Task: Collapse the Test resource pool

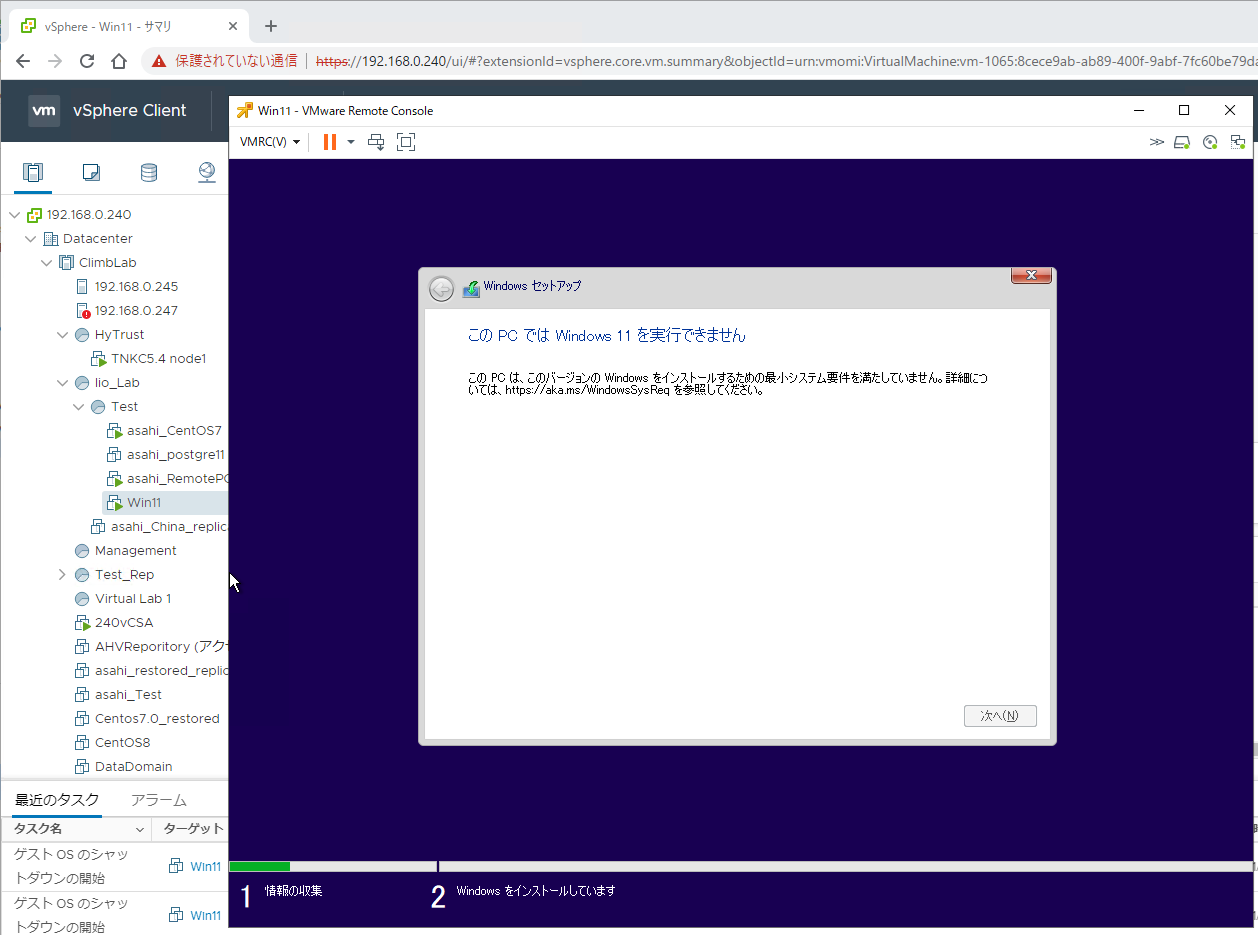Action: pos(79,406)
